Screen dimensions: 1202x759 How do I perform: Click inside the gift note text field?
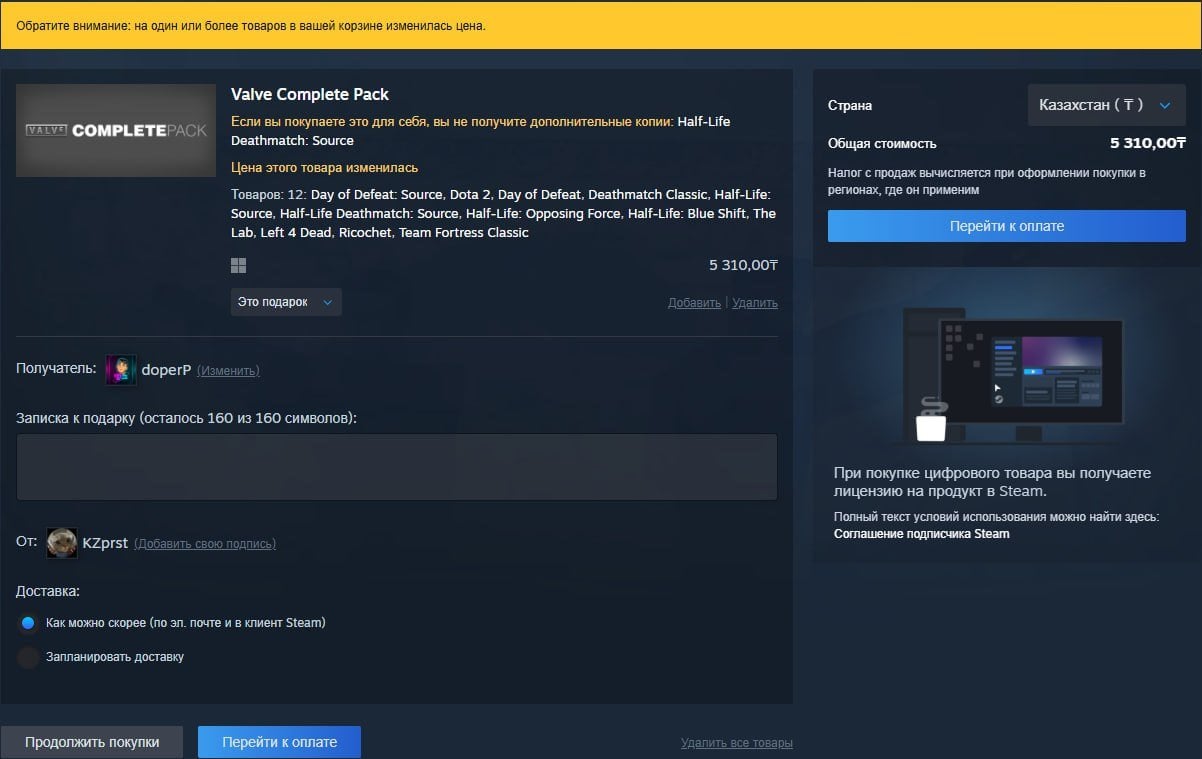coord(397,465)
